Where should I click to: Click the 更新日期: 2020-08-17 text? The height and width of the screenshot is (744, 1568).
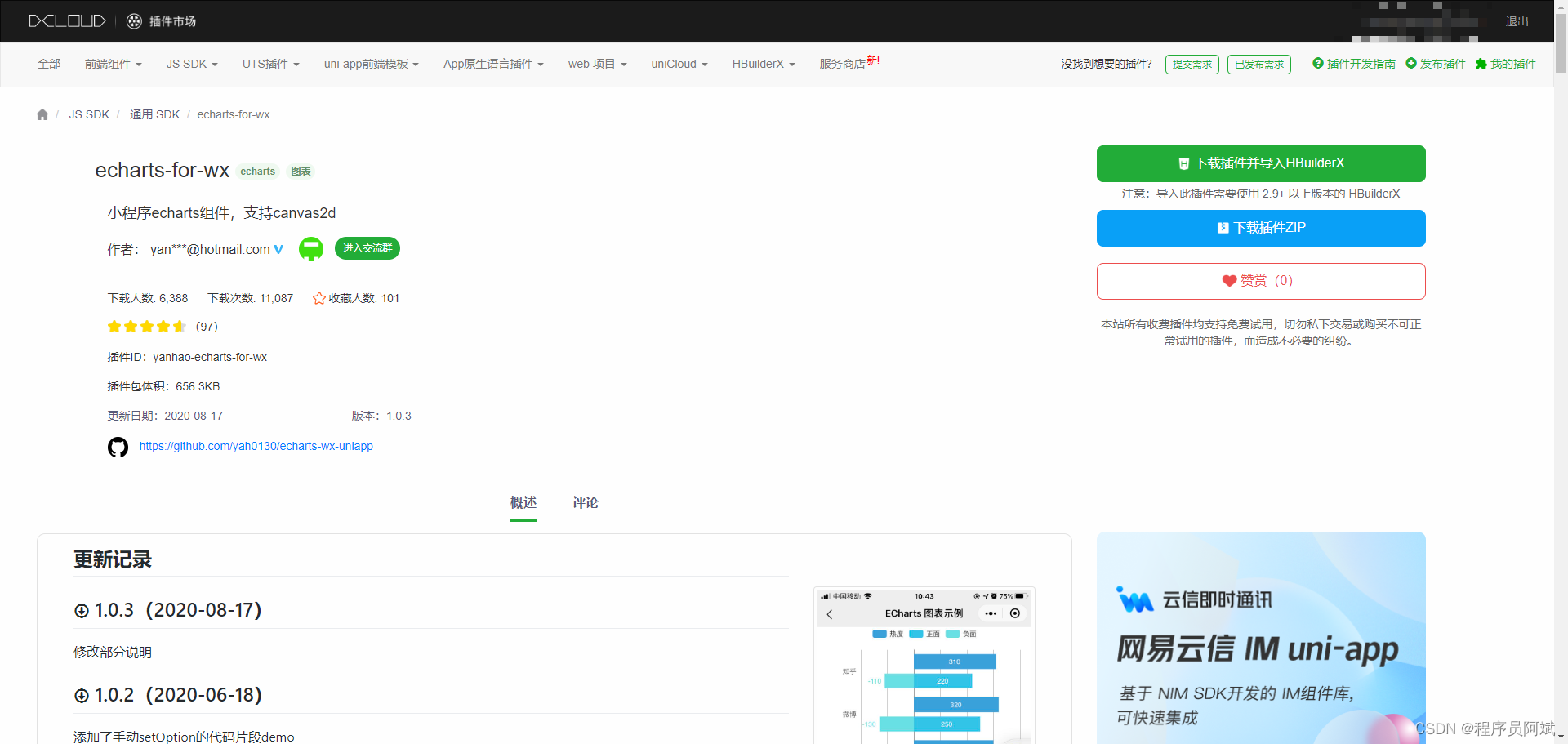(165, 416)
